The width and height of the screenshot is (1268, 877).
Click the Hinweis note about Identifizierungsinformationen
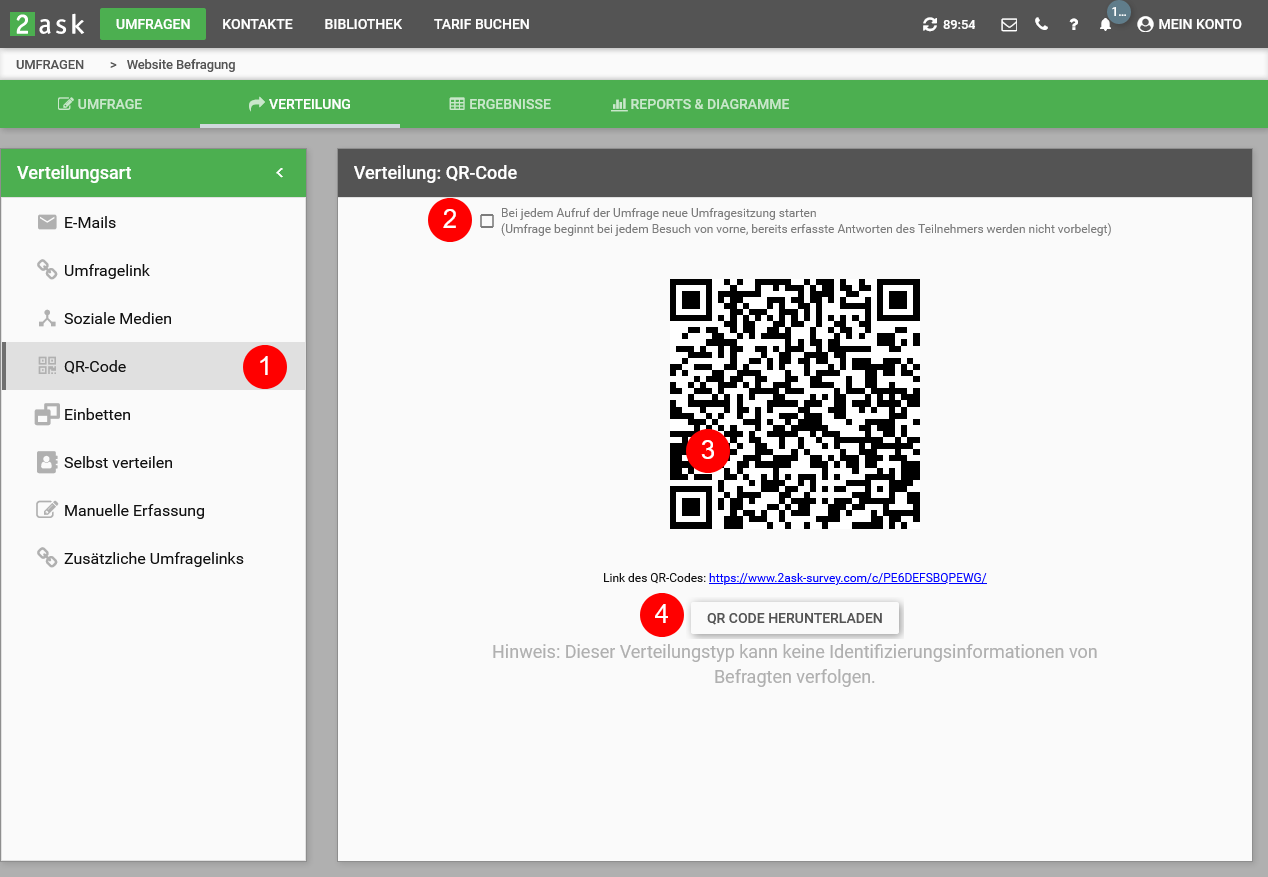point(795,665)
